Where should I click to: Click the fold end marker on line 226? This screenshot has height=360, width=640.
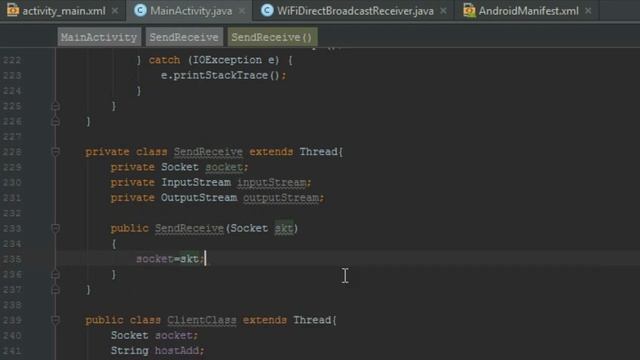tap(56, 121)
